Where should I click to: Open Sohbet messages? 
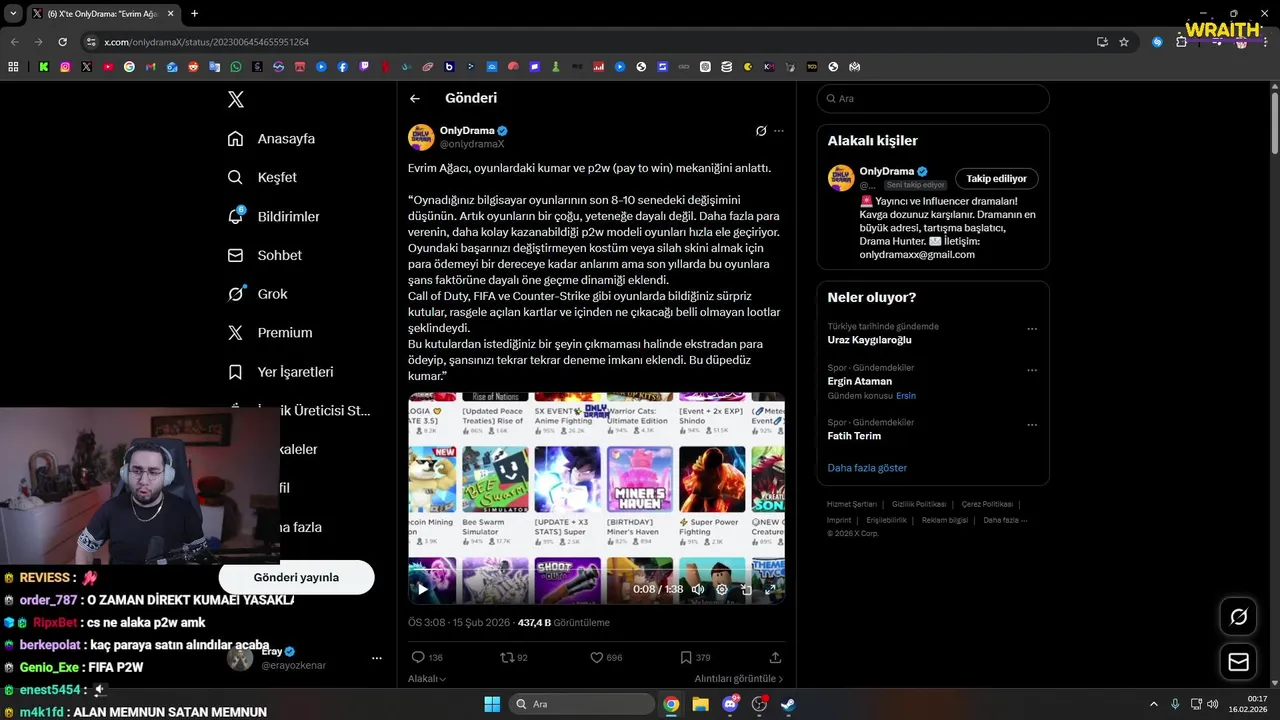click(x=264, y=255)
